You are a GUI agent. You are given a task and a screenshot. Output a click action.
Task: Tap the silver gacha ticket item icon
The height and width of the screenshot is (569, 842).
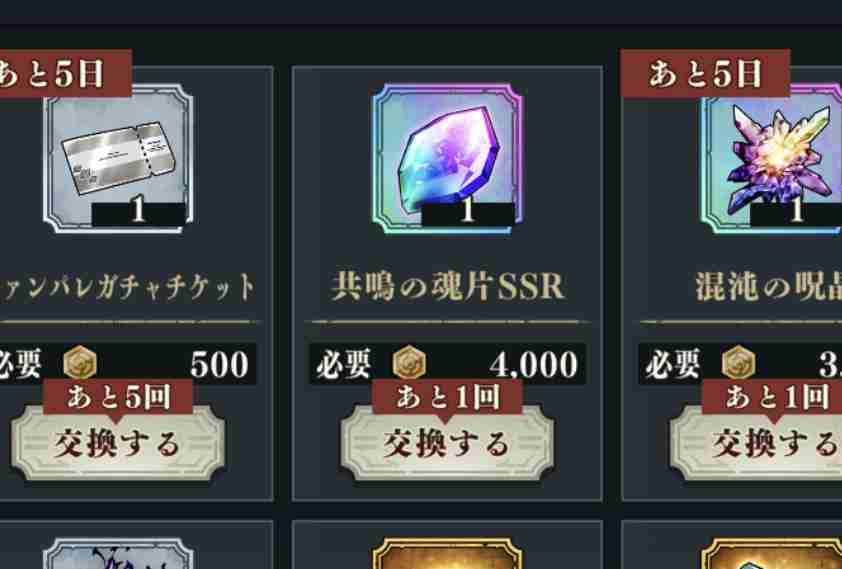[x=118, y=159]
